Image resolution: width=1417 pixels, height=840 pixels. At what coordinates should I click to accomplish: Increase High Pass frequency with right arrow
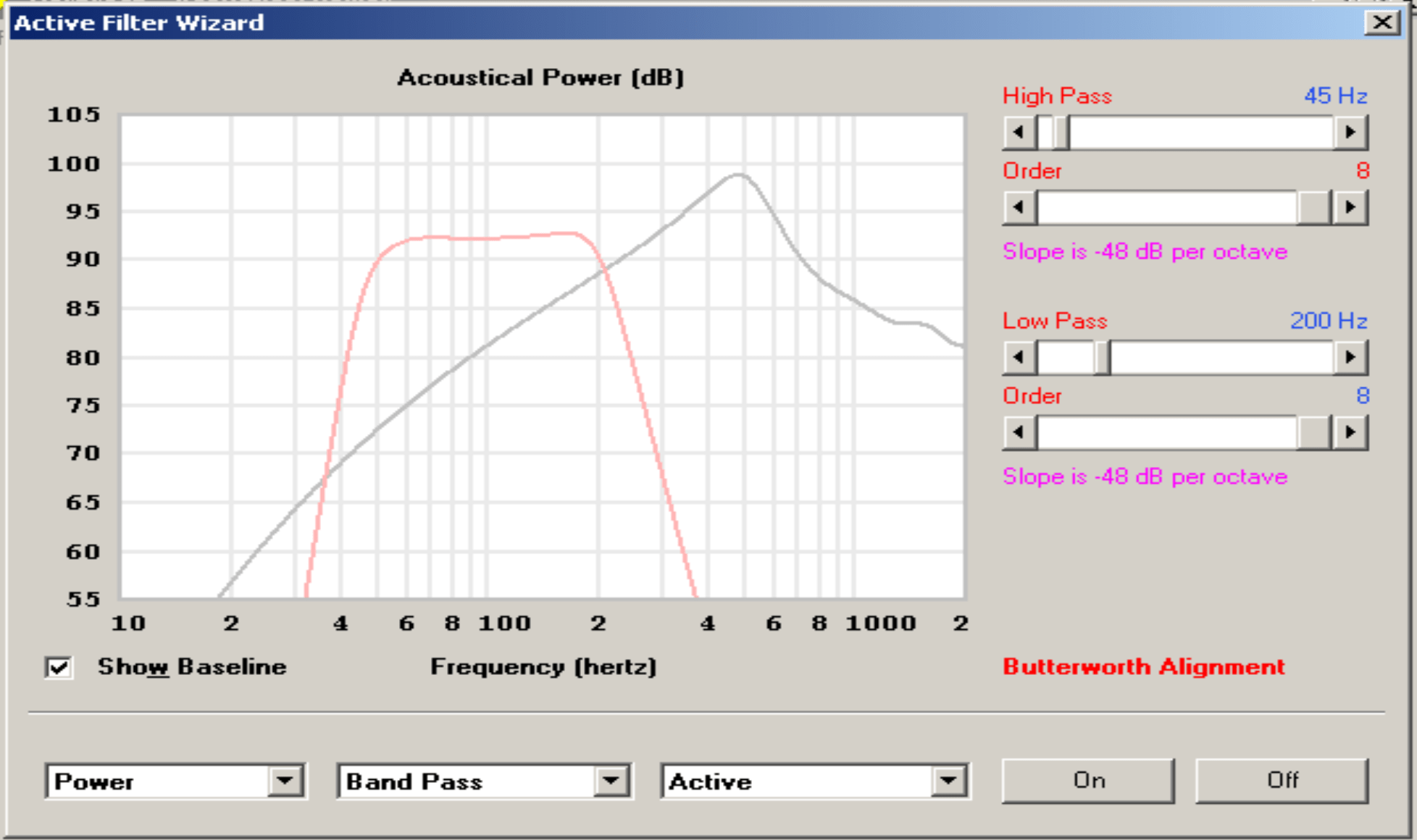pyautogui.click(x=1350, y=133)
